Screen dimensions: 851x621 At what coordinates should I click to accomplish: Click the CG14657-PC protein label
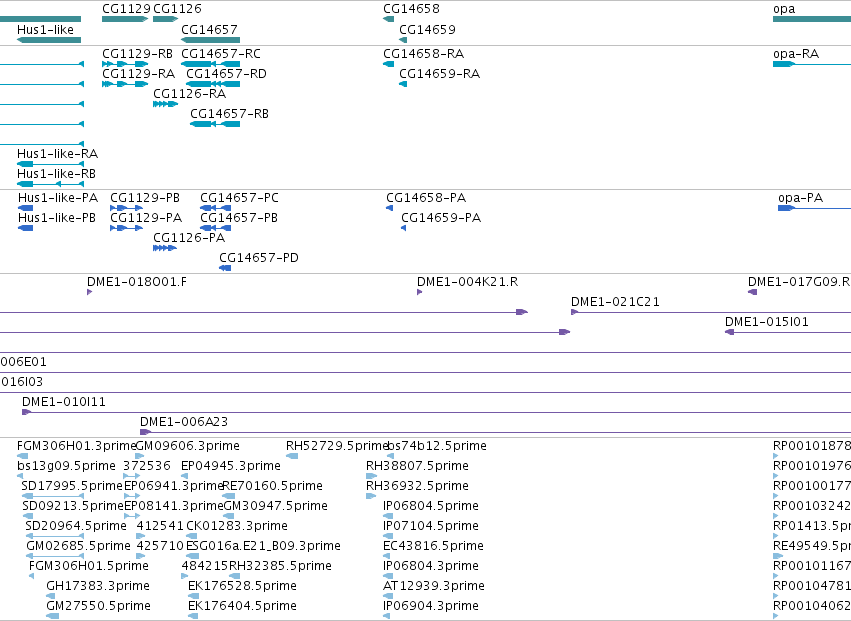pos(239,198)
